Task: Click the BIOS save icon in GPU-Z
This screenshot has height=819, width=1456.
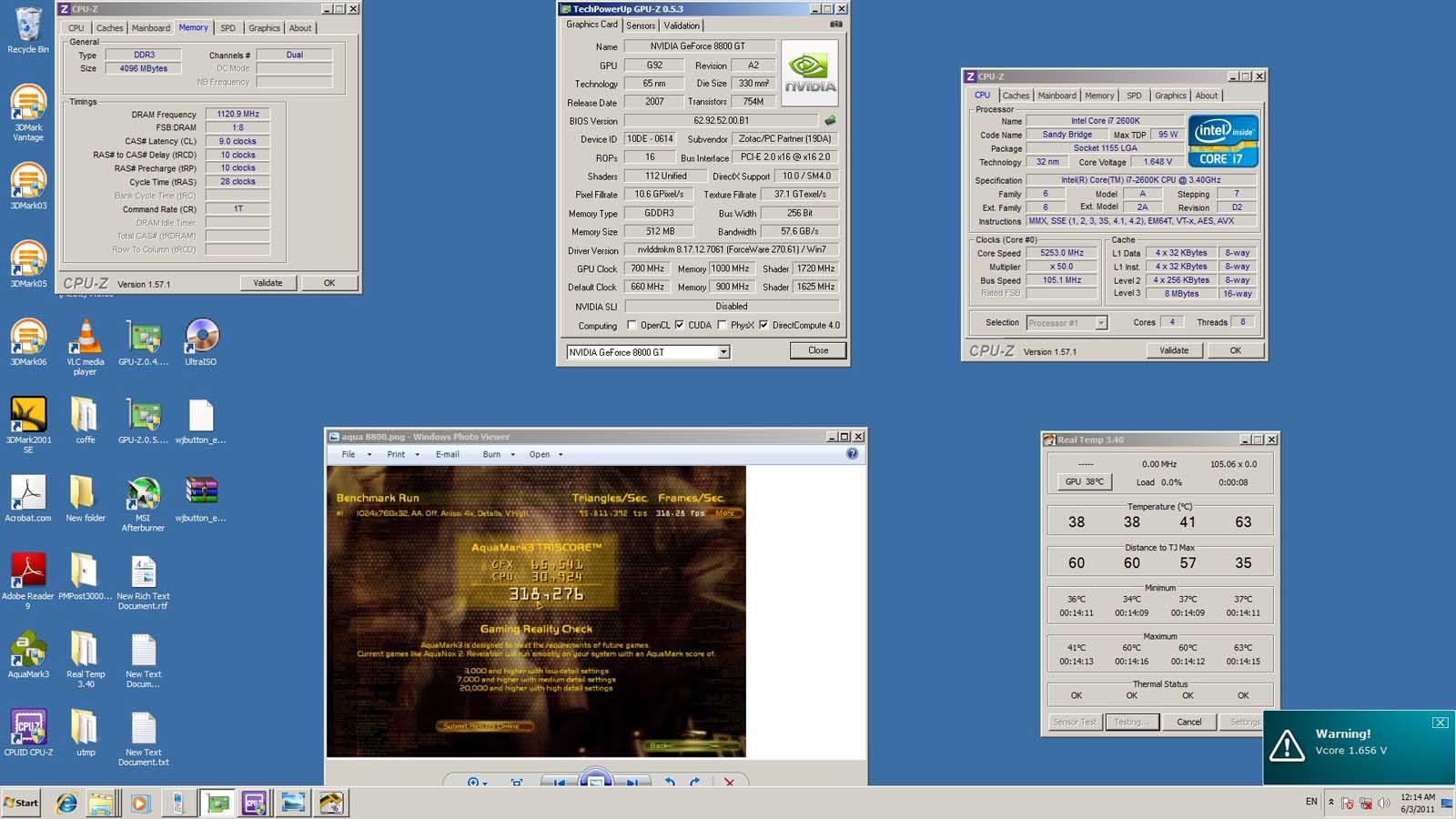Action: point(830,120)
